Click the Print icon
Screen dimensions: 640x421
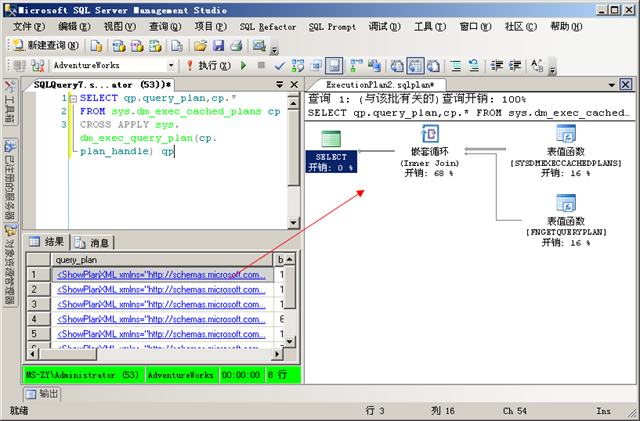tap(236, 46)
